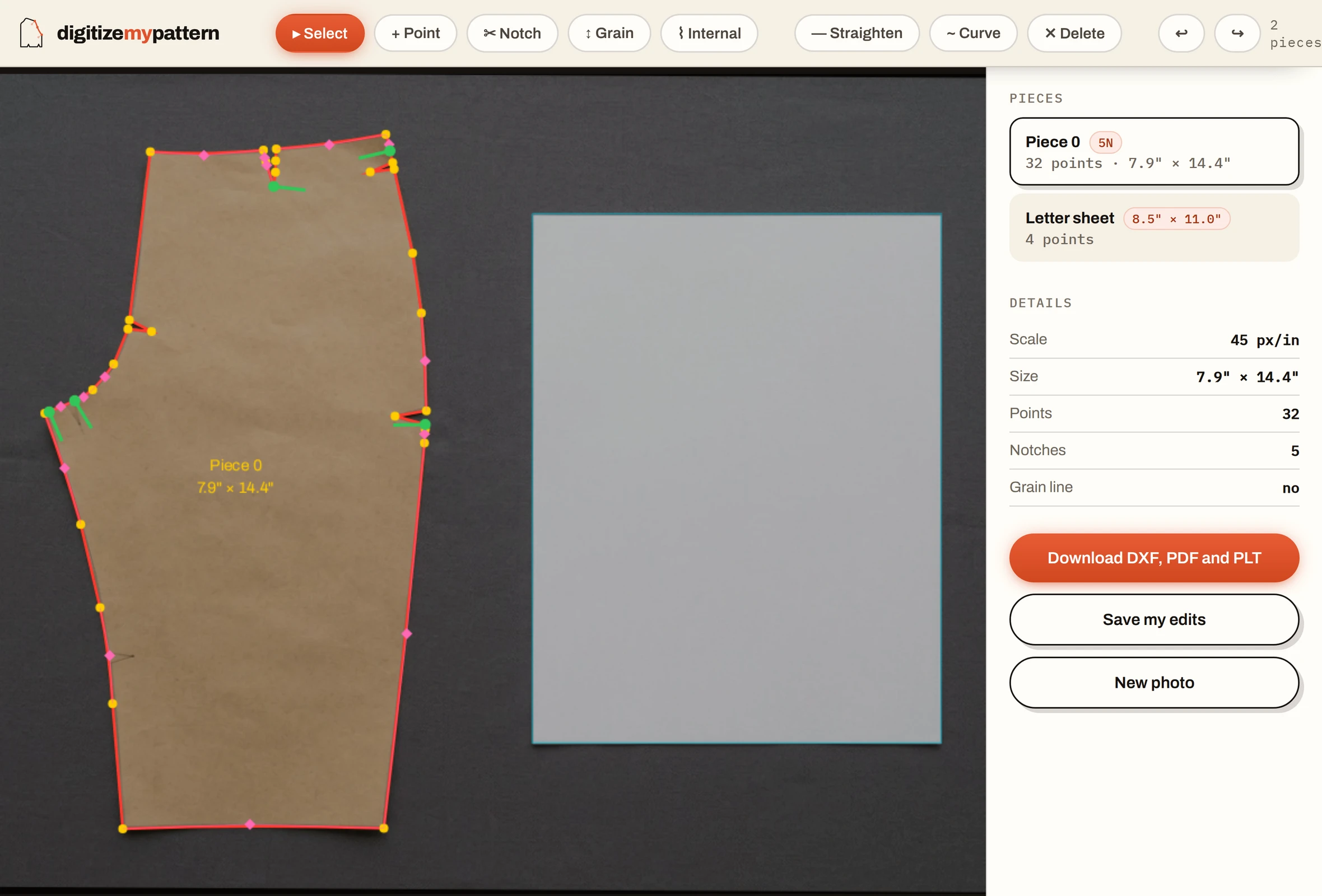The image size is (1322, 896).
Task: Click the green notch marker on the right edge
Action: 426,424
